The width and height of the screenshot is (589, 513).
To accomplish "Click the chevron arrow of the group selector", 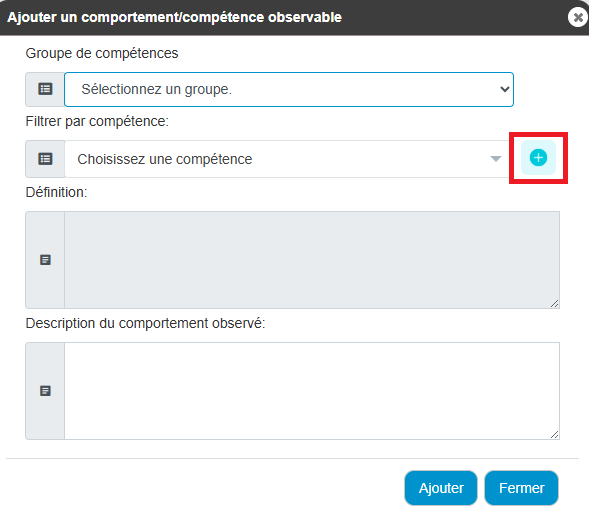I will pyautogui.click(x=504, y=89).
